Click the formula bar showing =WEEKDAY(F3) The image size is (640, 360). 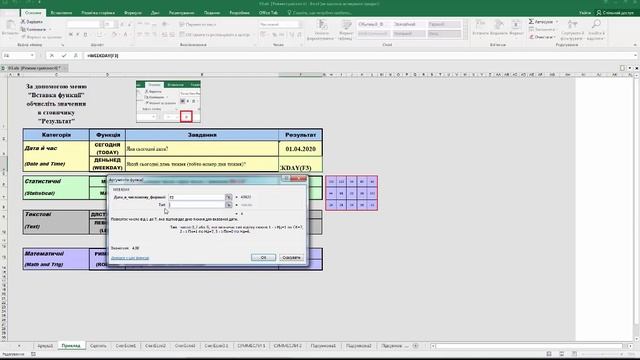click(x=359, y=56)
